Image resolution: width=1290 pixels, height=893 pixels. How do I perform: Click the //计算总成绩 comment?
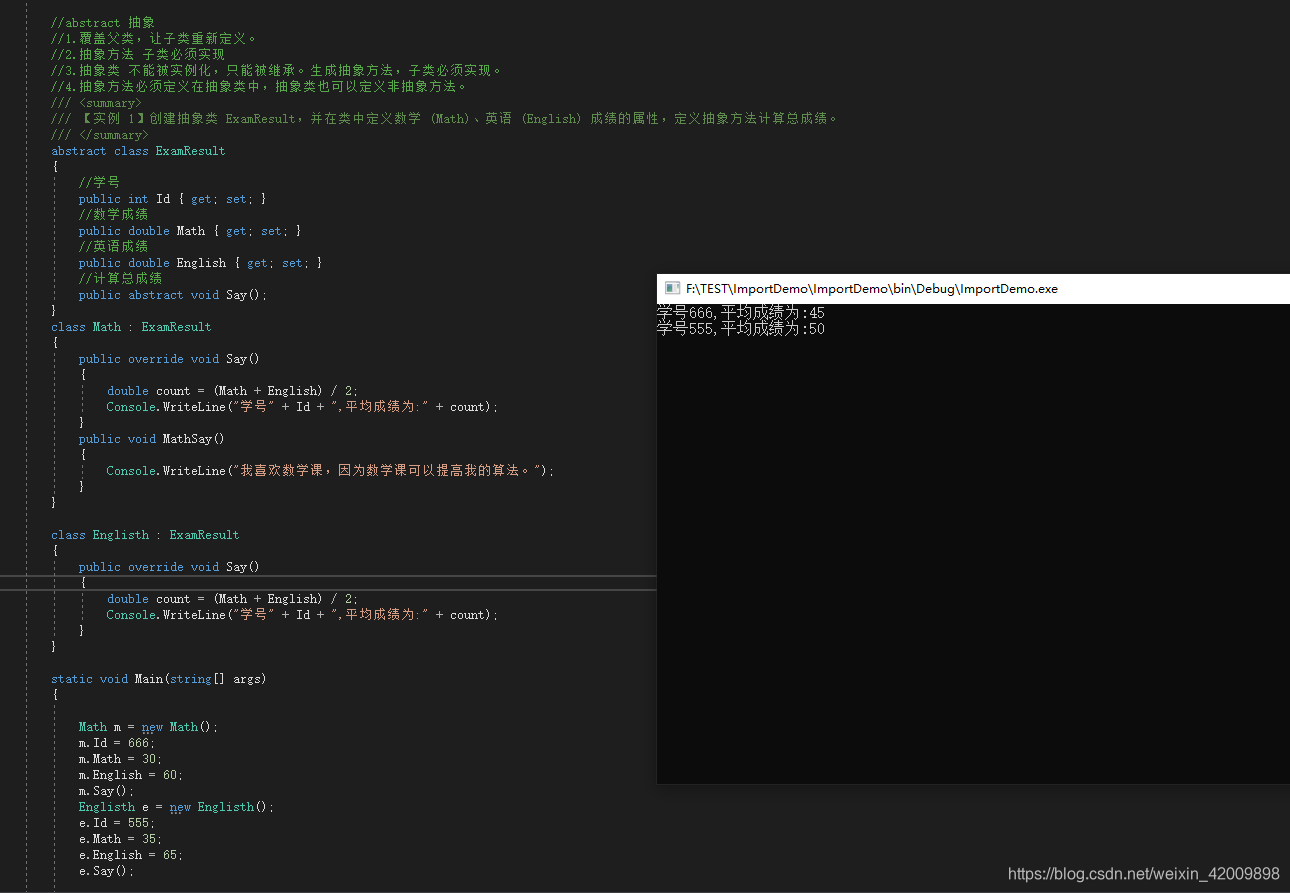click(120, 278)
